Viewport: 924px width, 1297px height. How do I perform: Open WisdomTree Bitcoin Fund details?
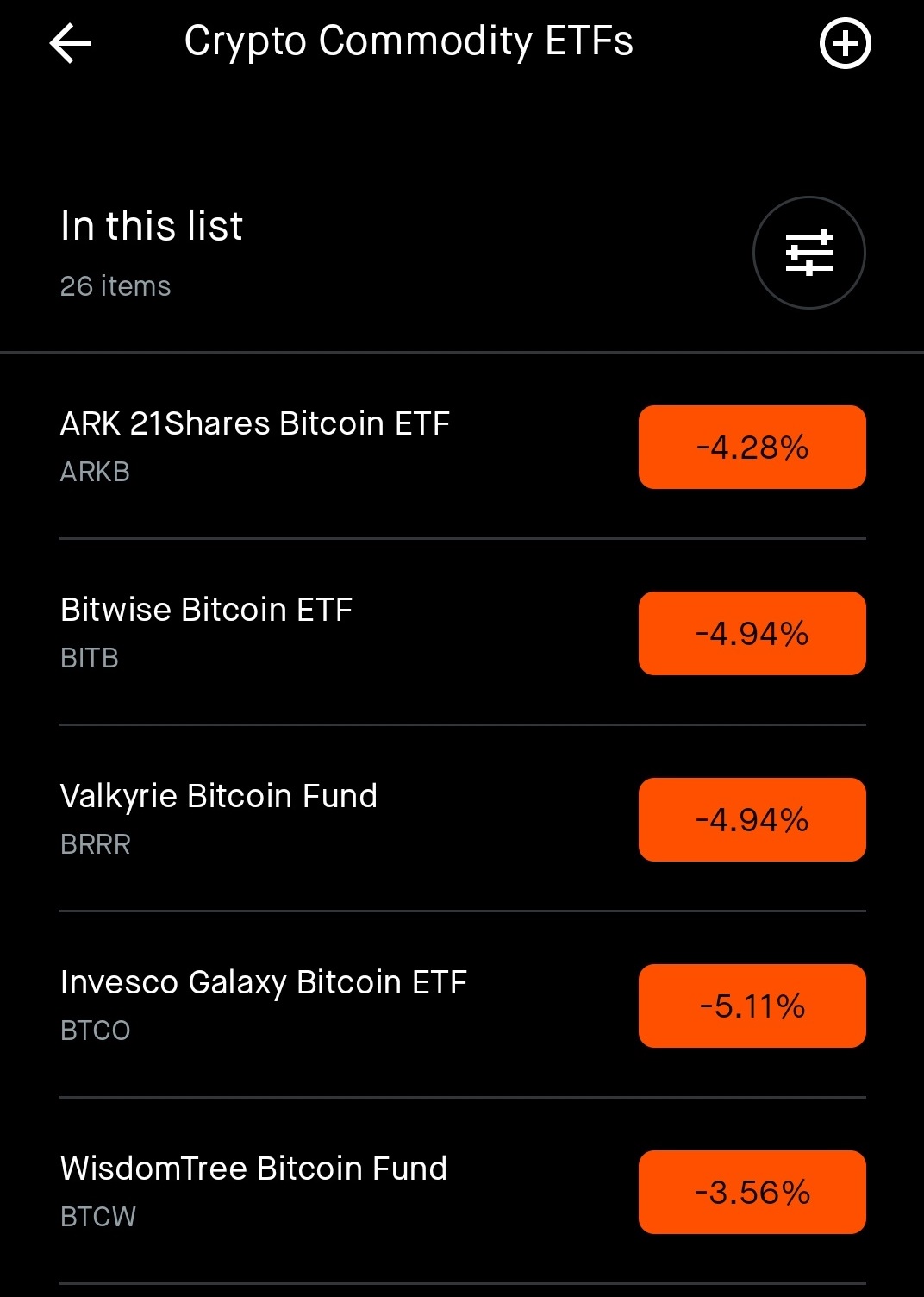click(462, 1192)
